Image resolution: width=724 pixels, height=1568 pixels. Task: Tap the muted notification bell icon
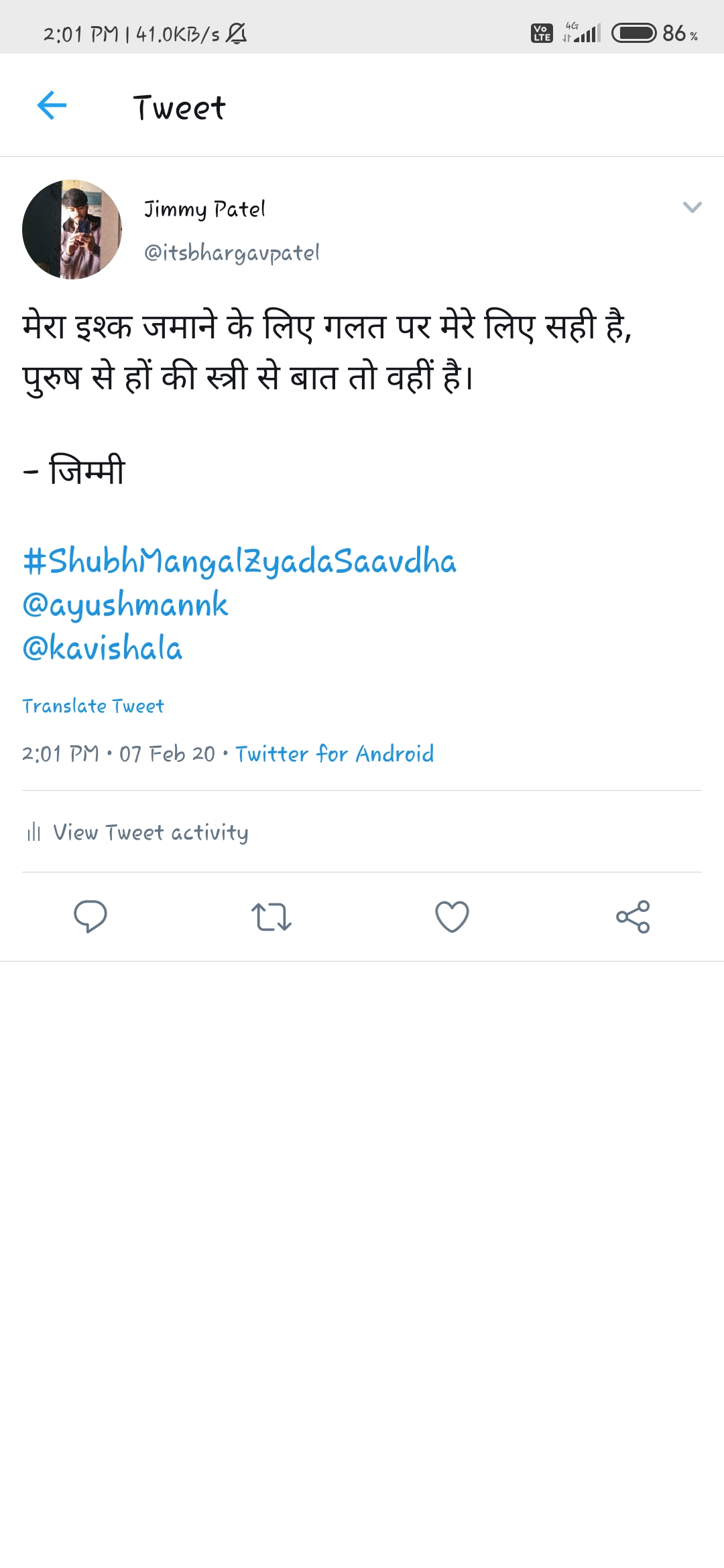(x=236, y=33)
